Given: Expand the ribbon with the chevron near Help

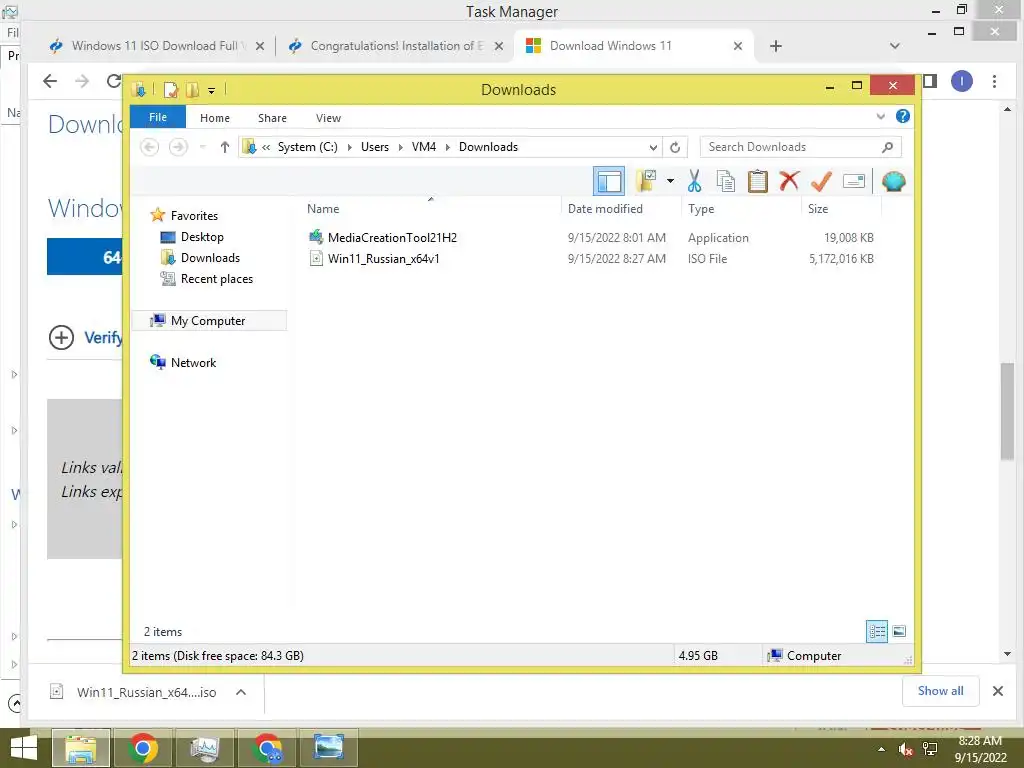Looking at the screenshot, I should [880, 117].
